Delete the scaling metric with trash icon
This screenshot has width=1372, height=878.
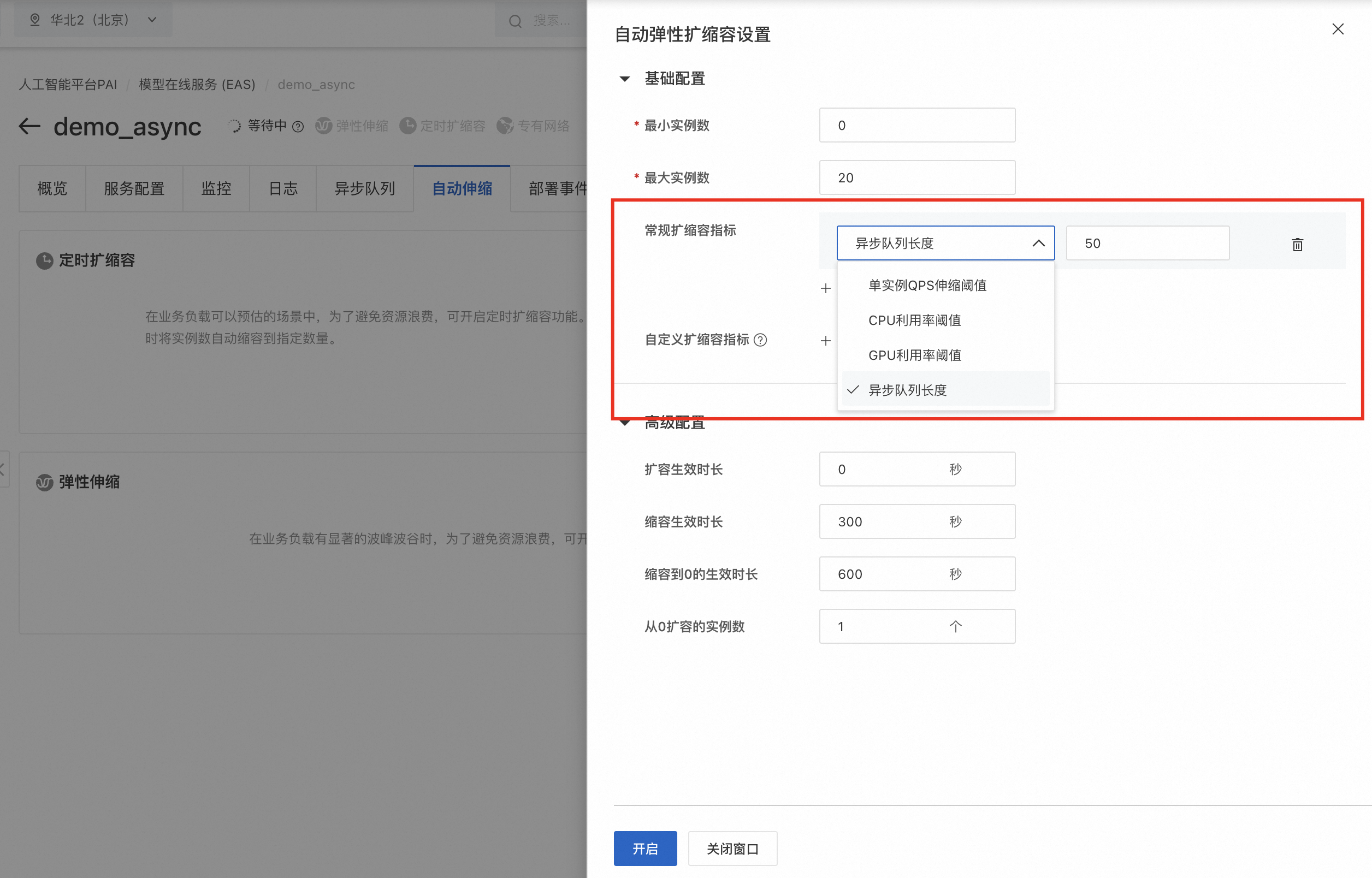point(1297,244)
